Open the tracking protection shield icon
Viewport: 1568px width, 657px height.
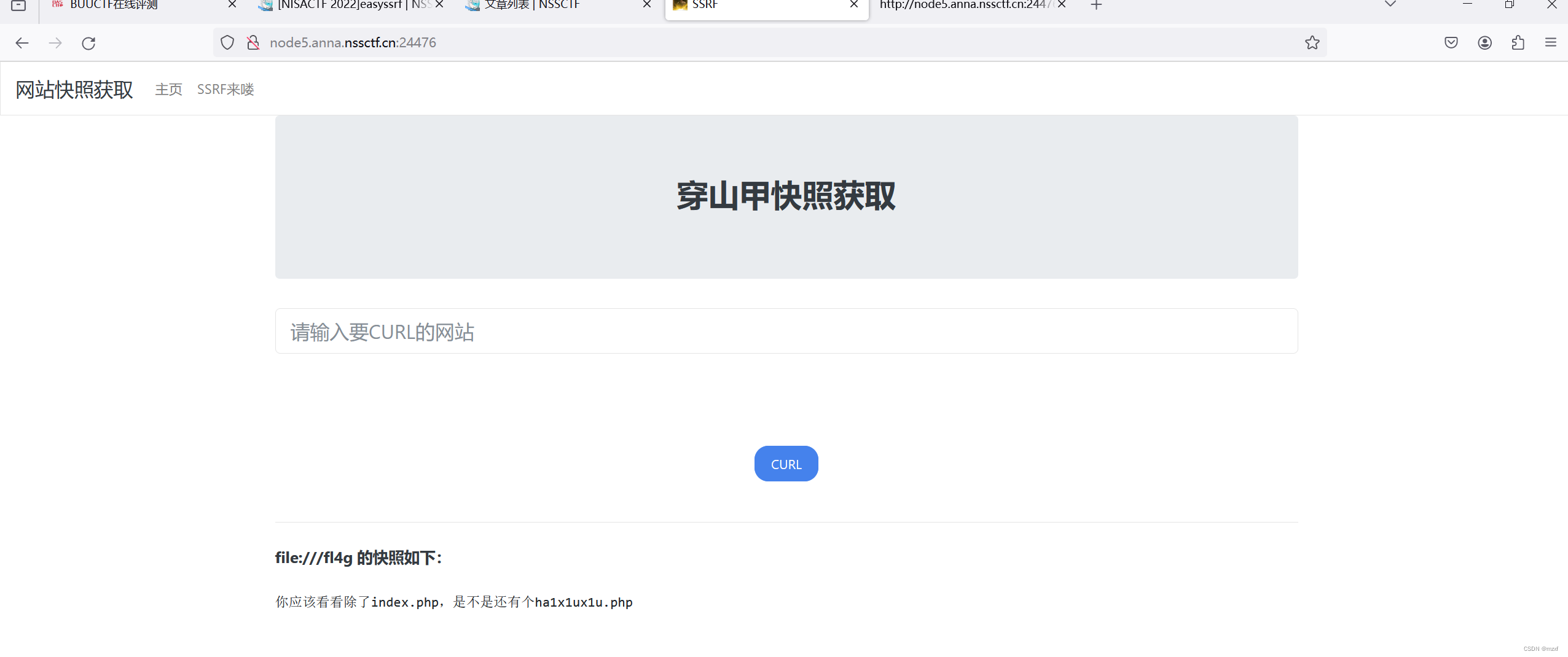[x=227, y=42]
